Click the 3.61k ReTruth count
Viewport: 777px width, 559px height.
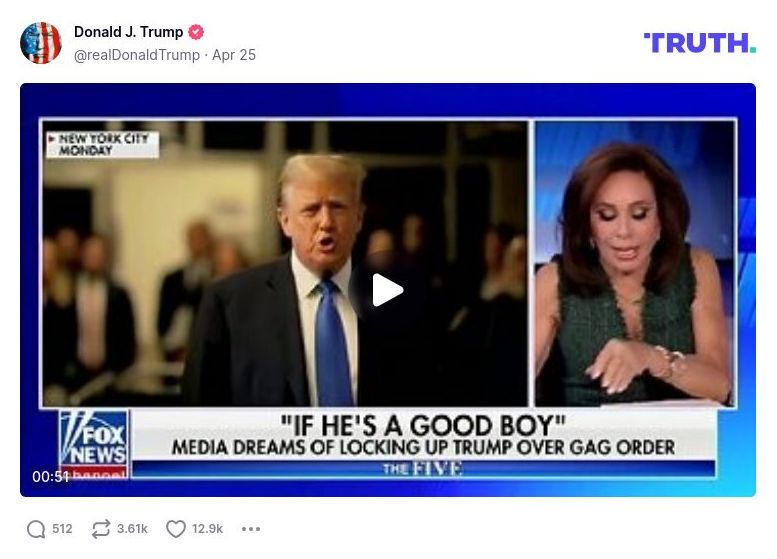click(x=132, y=529)
